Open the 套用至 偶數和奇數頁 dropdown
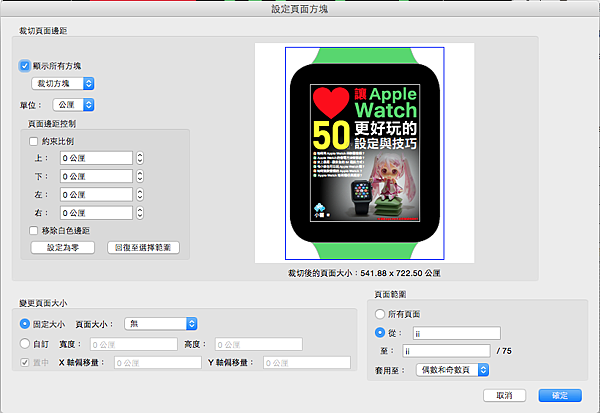 [453, 370]
